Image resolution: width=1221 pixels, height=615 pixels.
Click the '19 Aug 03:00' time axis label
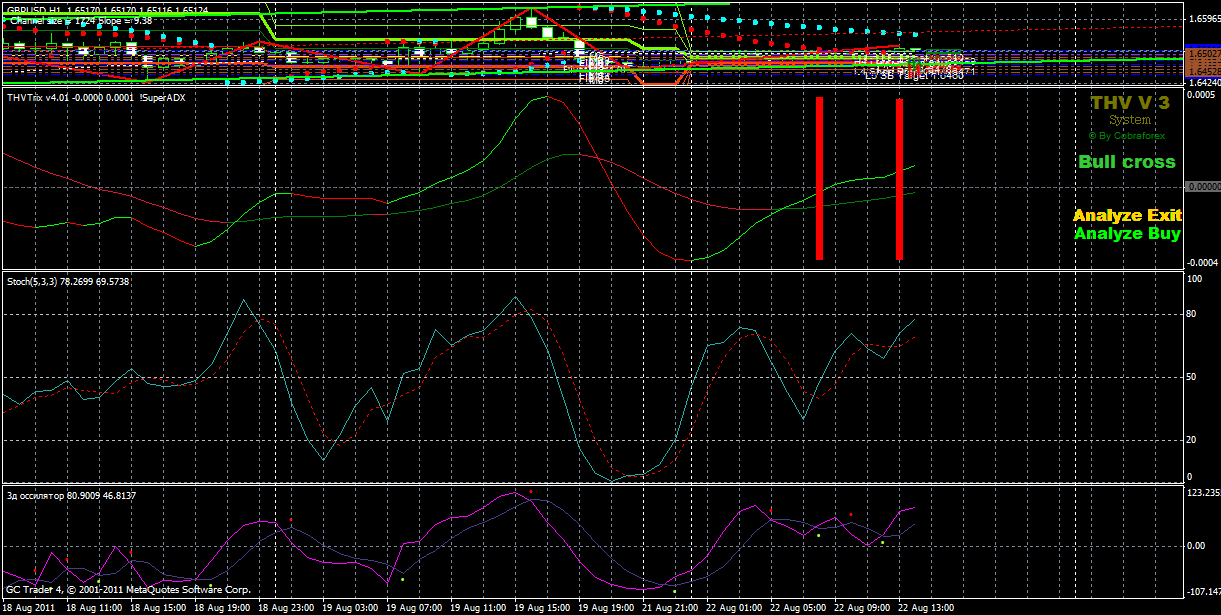pos(350,607)
